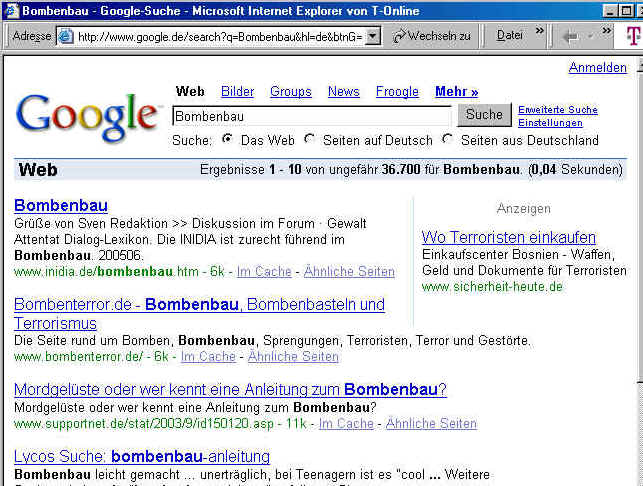The height and width of the screenshot is (486, 643).
Task: Select the bold Web tab
Action: click(190, 91)
